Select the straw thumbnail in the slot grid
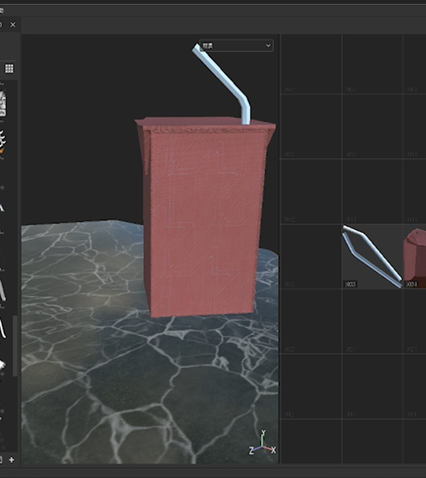Viewport: 426px width, 478px height. coord(372,256)
